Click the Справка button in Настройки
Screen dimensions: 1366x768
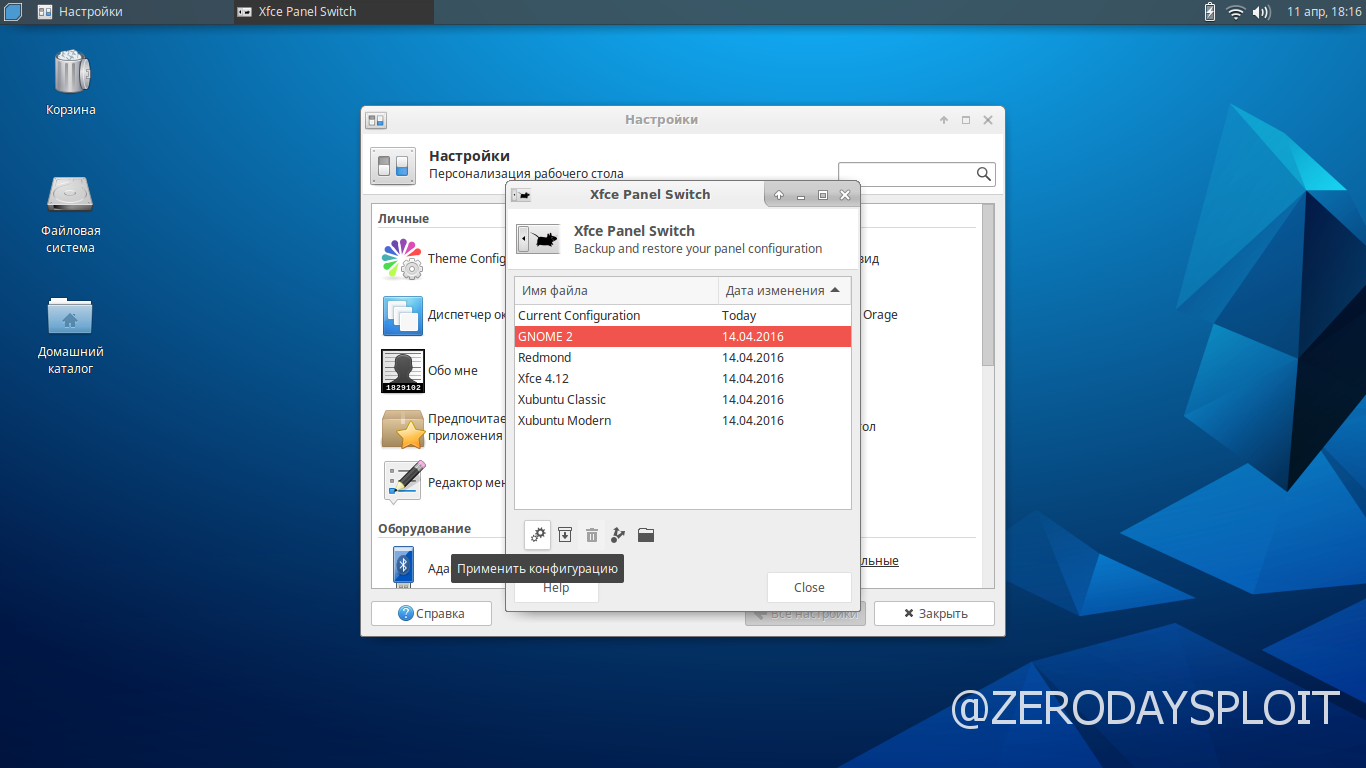tap(431, 613)
